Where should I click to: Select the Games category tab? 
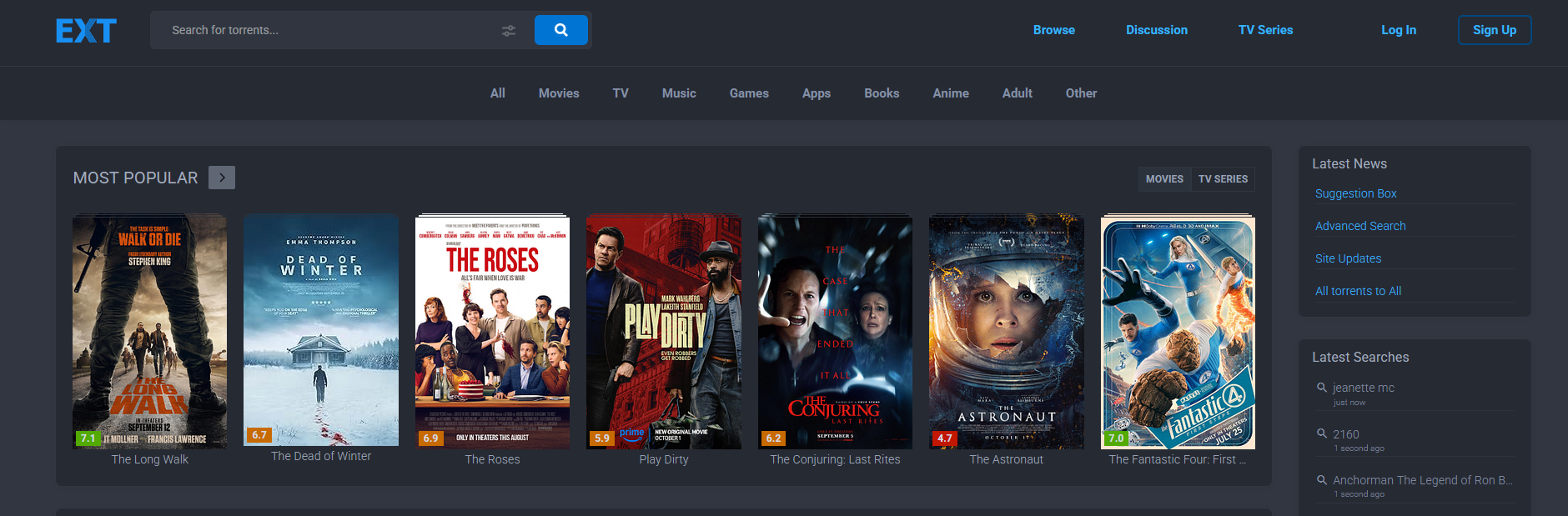749,93
